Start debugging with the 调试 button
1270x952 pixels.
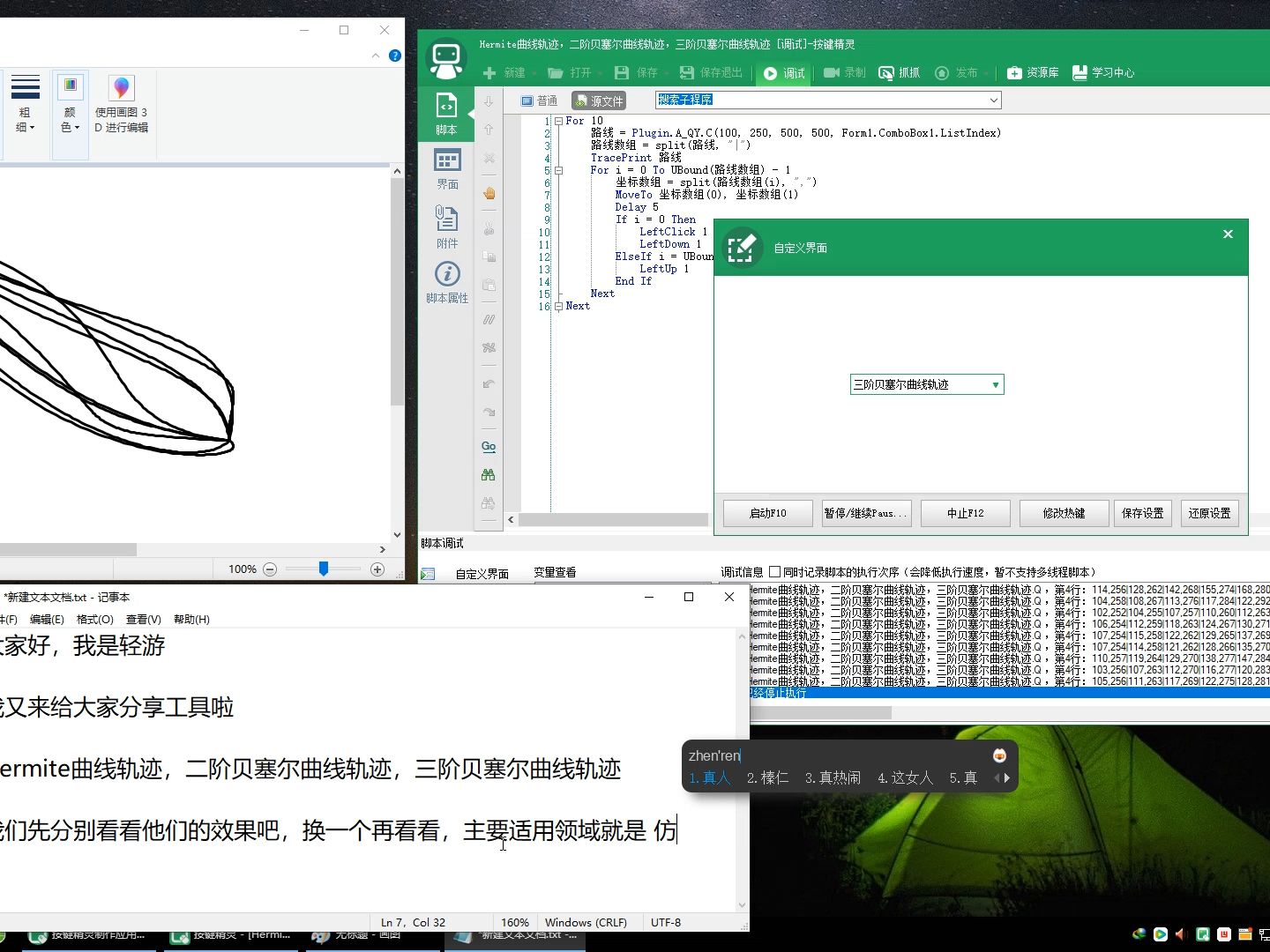click(x=784, y=73)
